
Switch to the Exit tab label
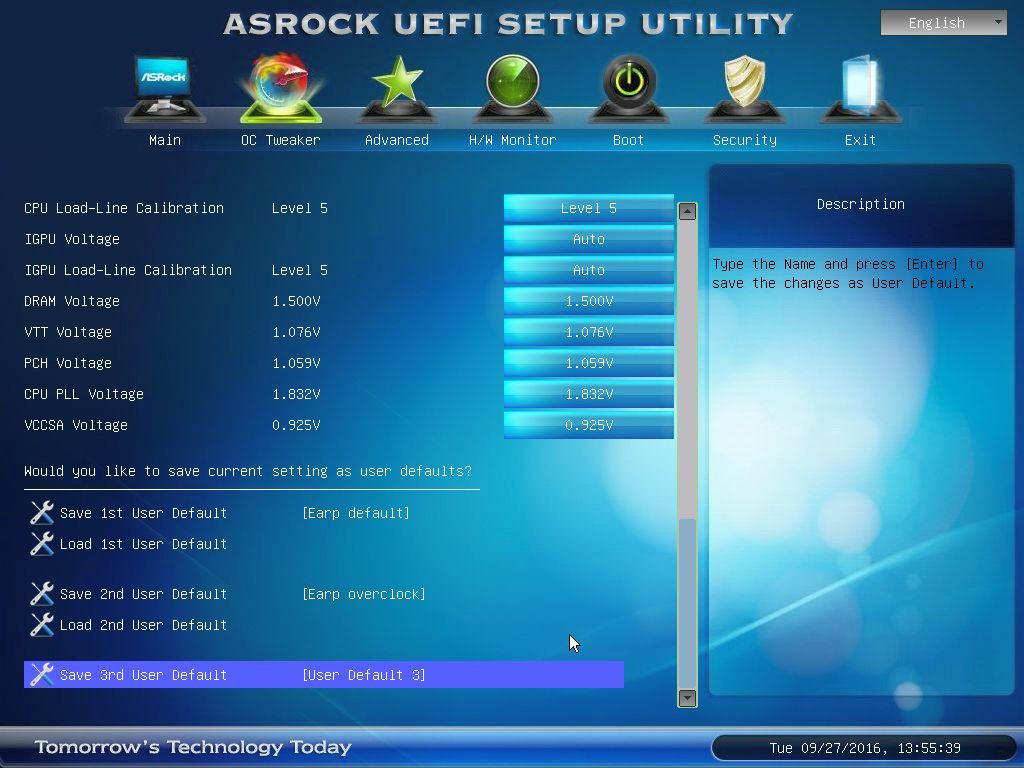[860, 140]
